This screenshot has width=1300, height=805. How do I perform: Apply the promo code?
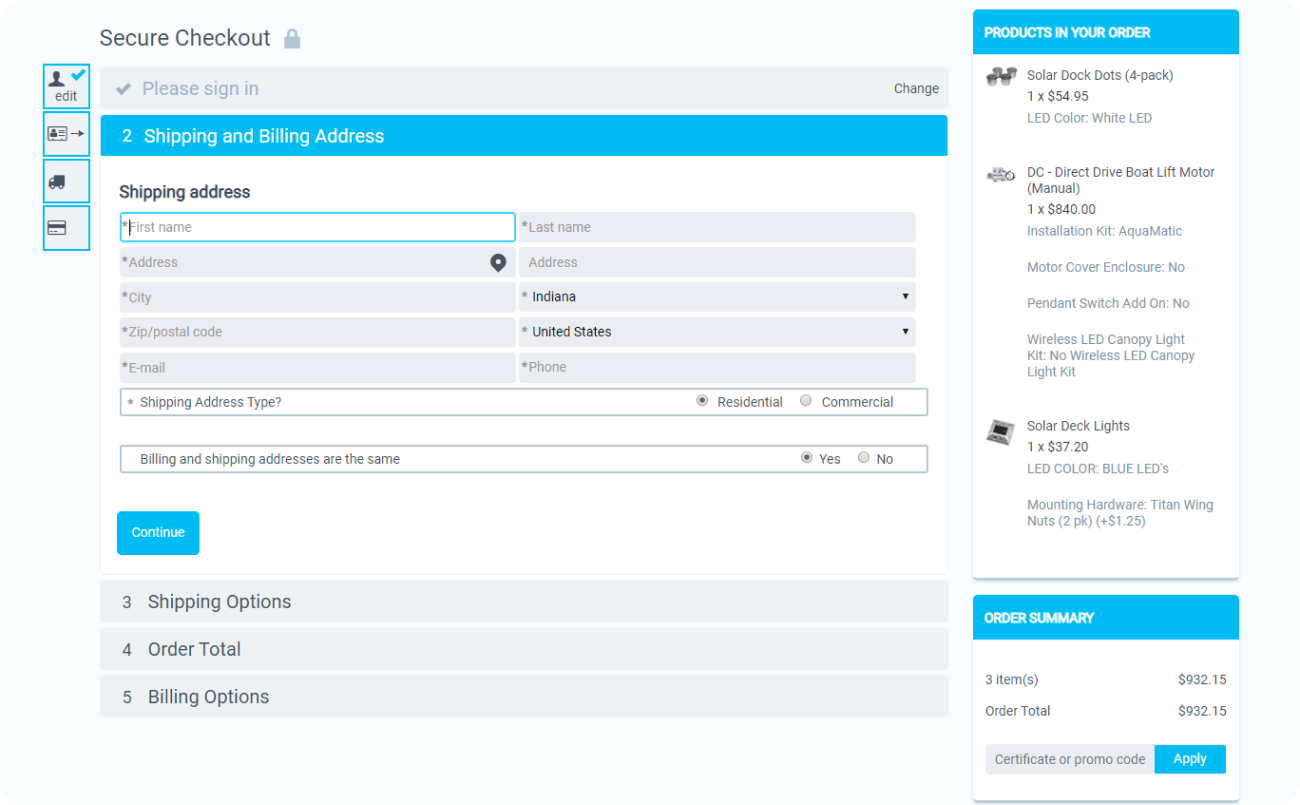[x=1190, y=759]
